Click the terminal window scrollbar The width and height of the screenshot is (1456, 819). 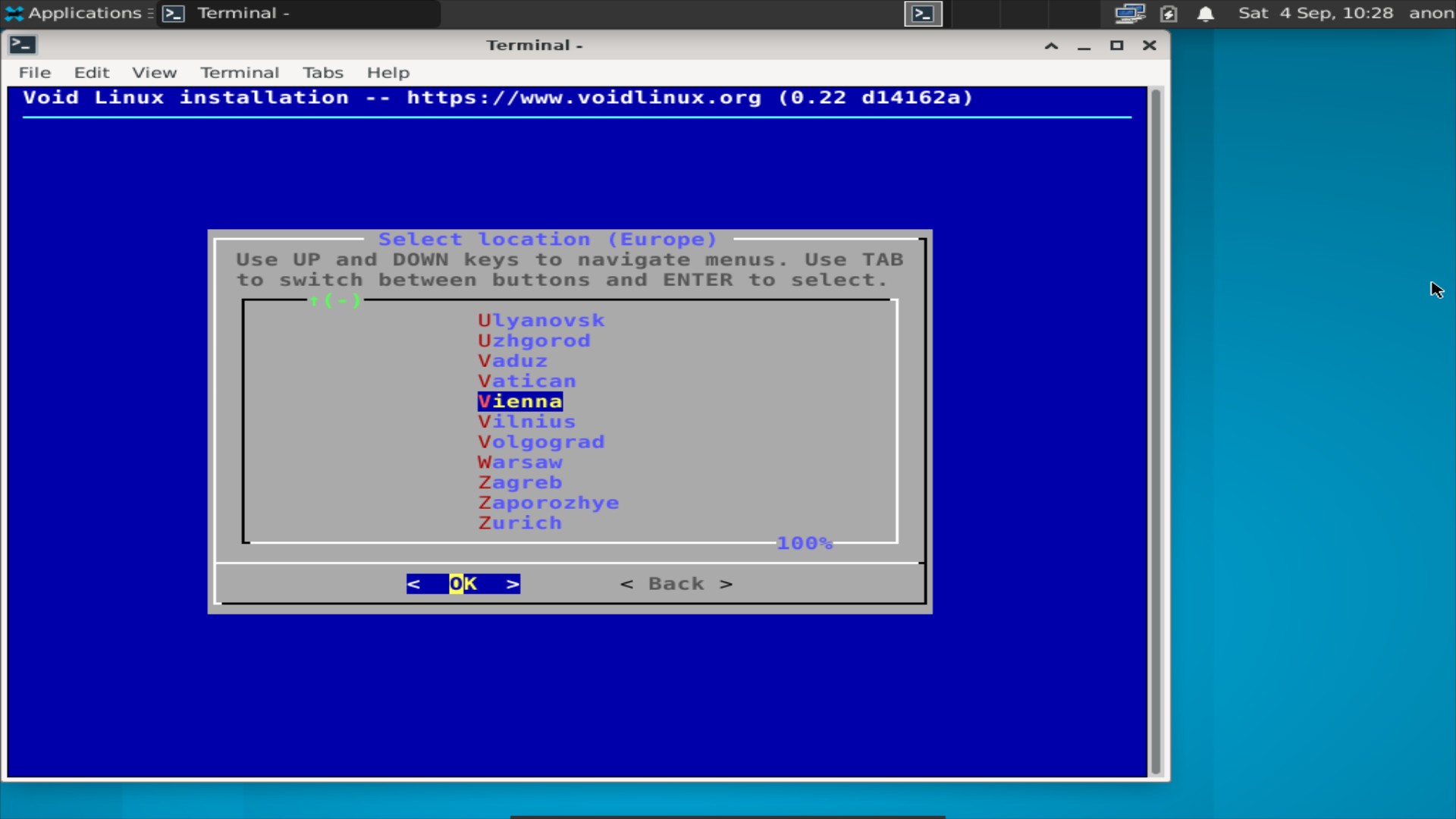(1156, 425)
